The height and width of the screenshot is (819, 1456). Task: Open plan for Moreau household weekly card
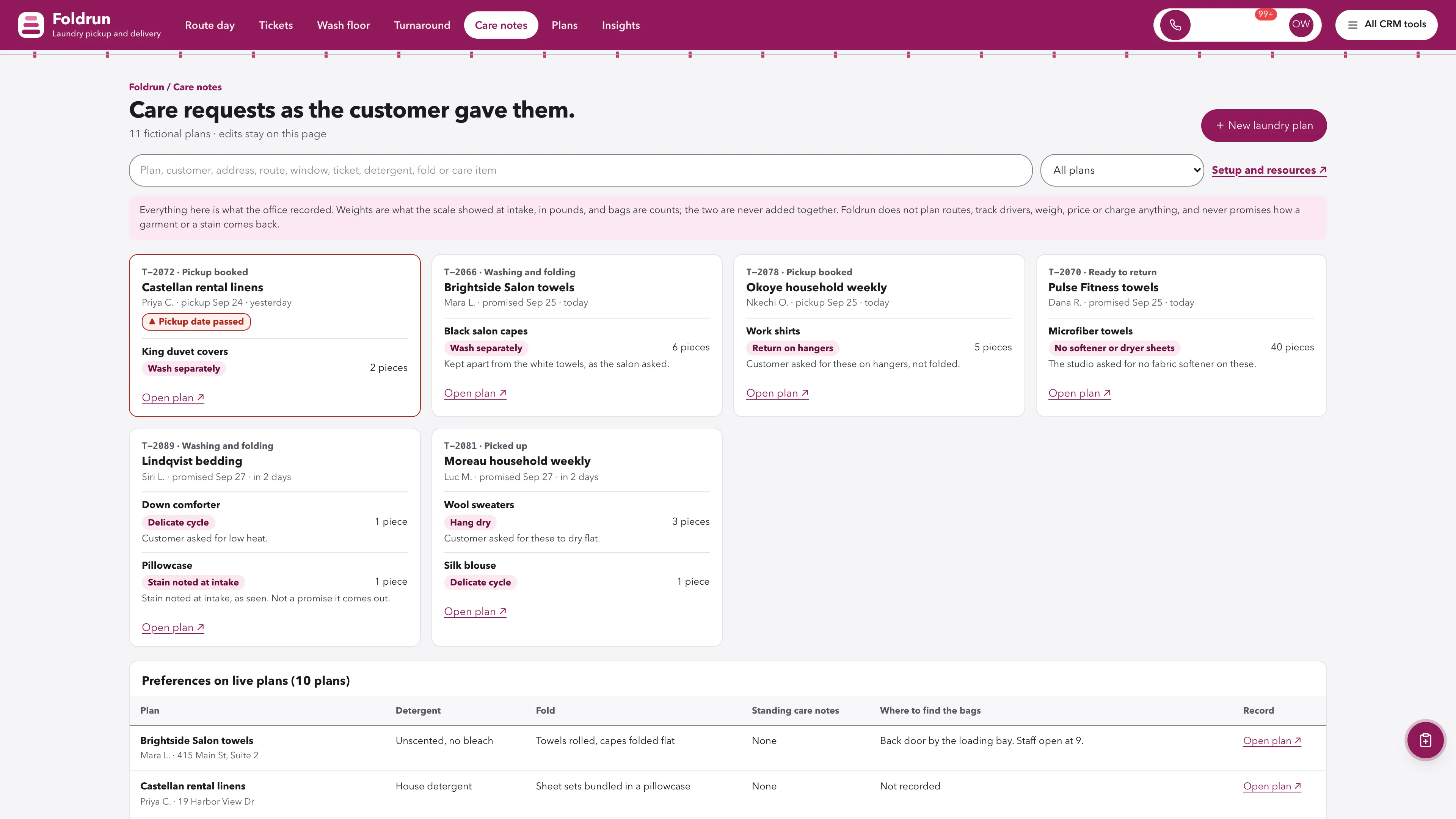pos(475,612)
